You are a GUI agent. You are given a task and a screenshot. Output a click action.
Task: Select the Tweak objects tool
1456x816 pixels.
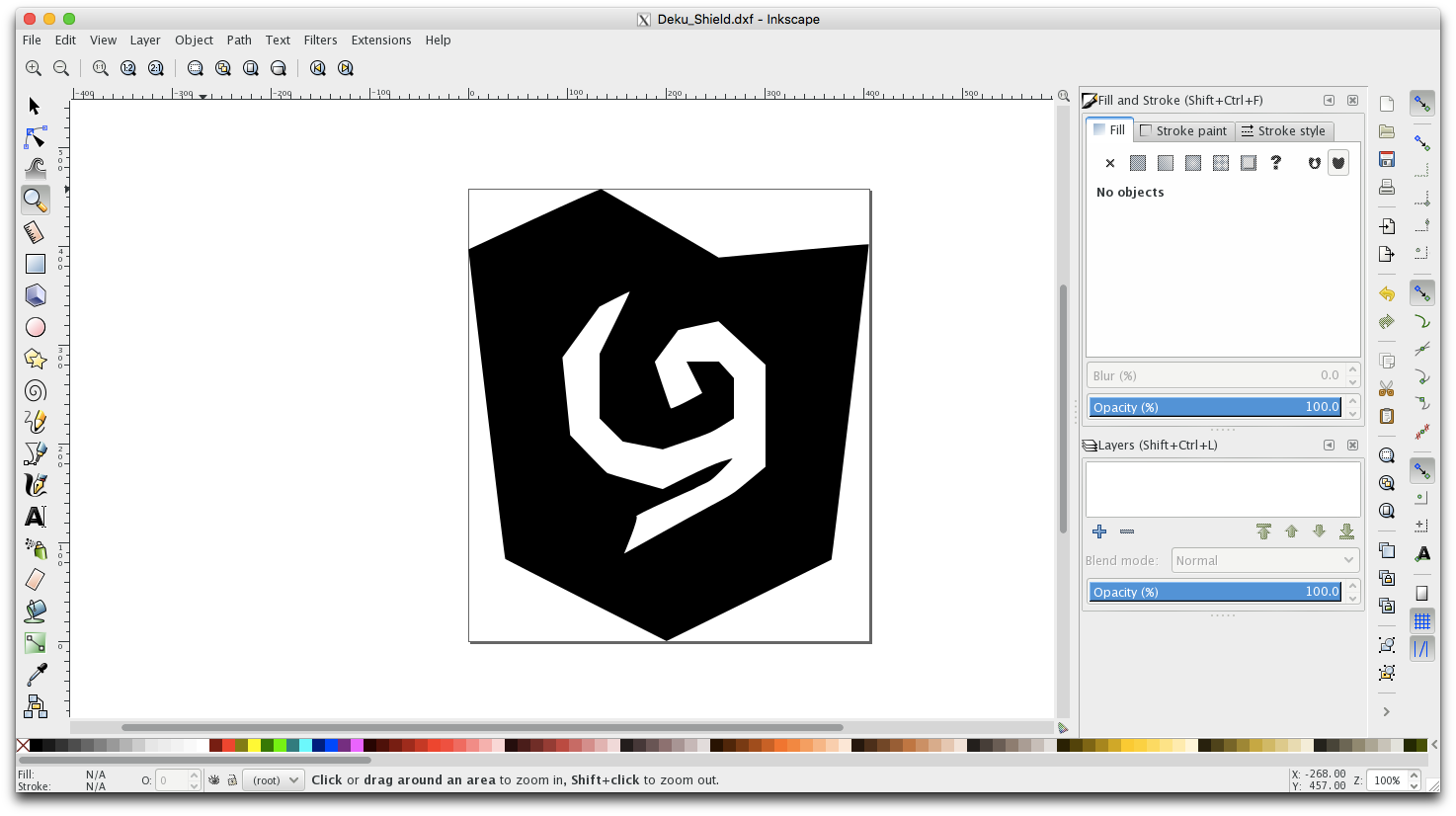pos(35,168)
